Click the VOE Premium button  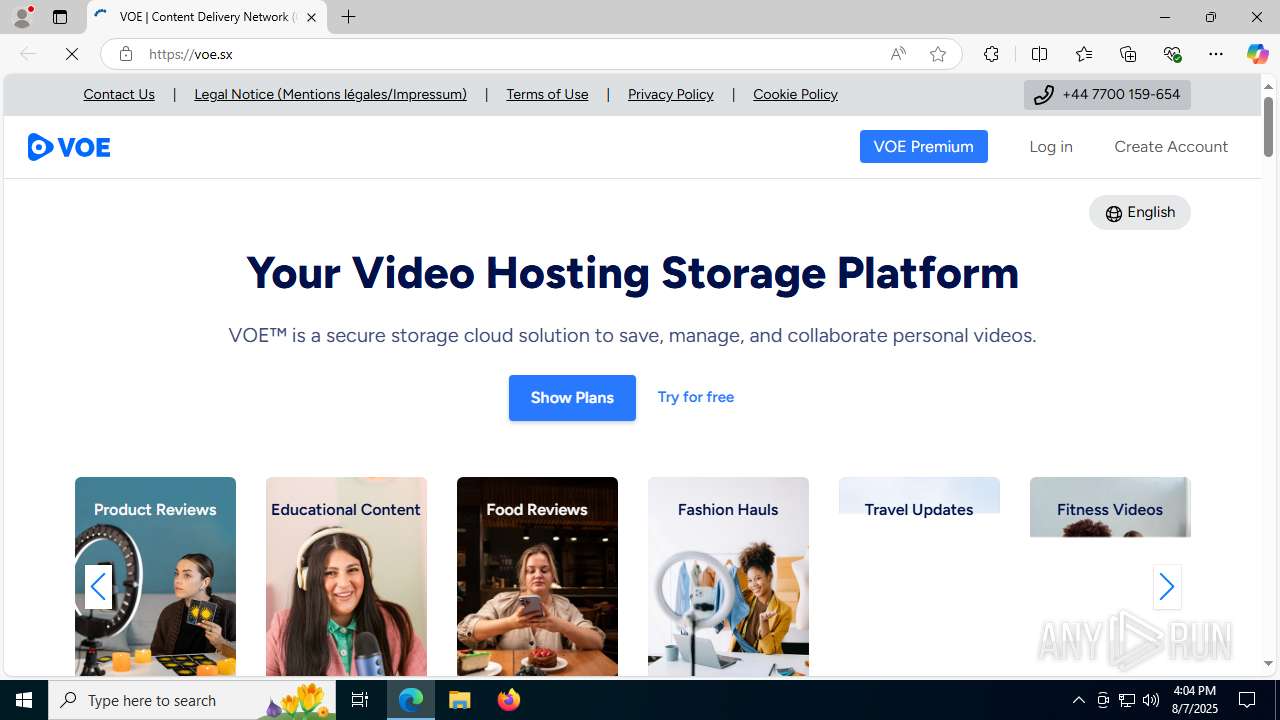(923, 146)
